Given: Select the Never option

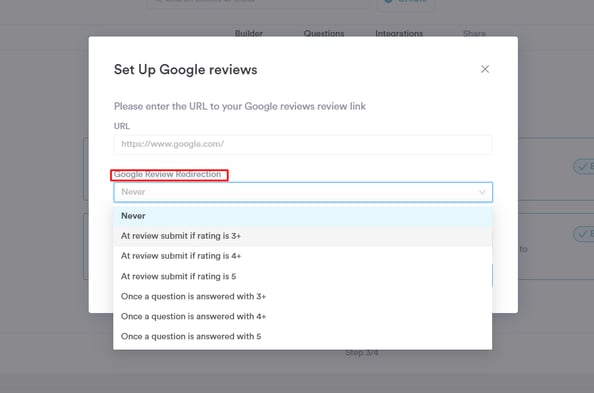Looking at the screenshot, I should click(x=303, y=216).
